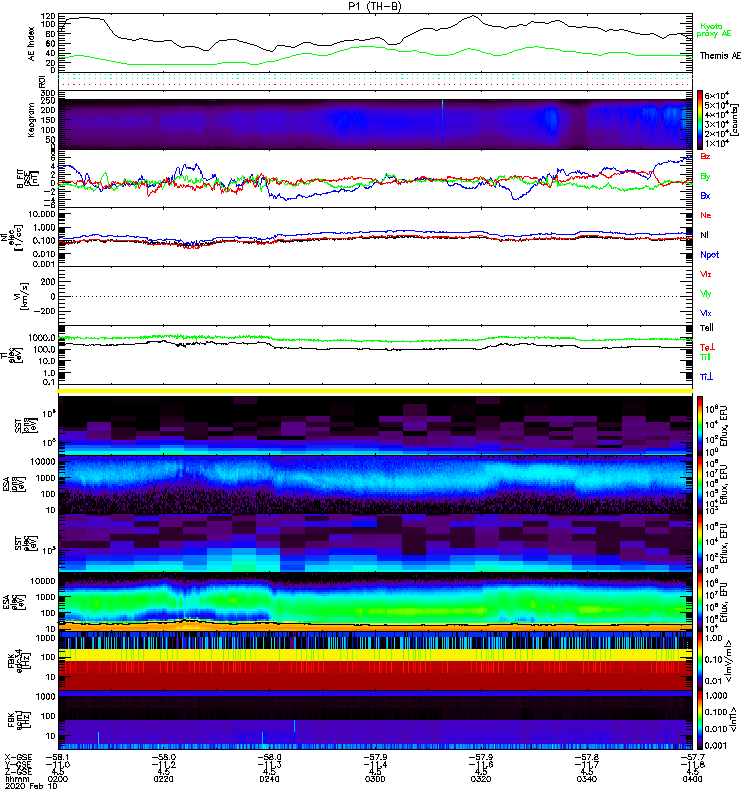The image size is (750, 800).
Task: Click the blue Vix legend label
Action: pos(705,313)
